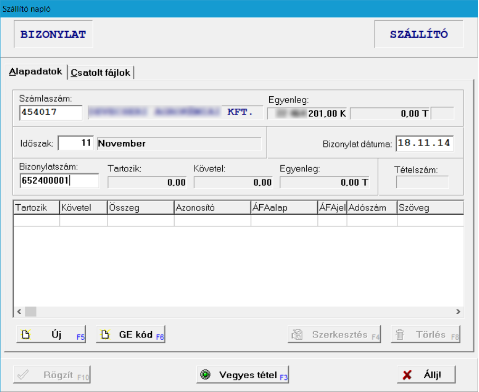Click the Rögzít button label
This screenshot has width=479, height=392.
[58, 375]
